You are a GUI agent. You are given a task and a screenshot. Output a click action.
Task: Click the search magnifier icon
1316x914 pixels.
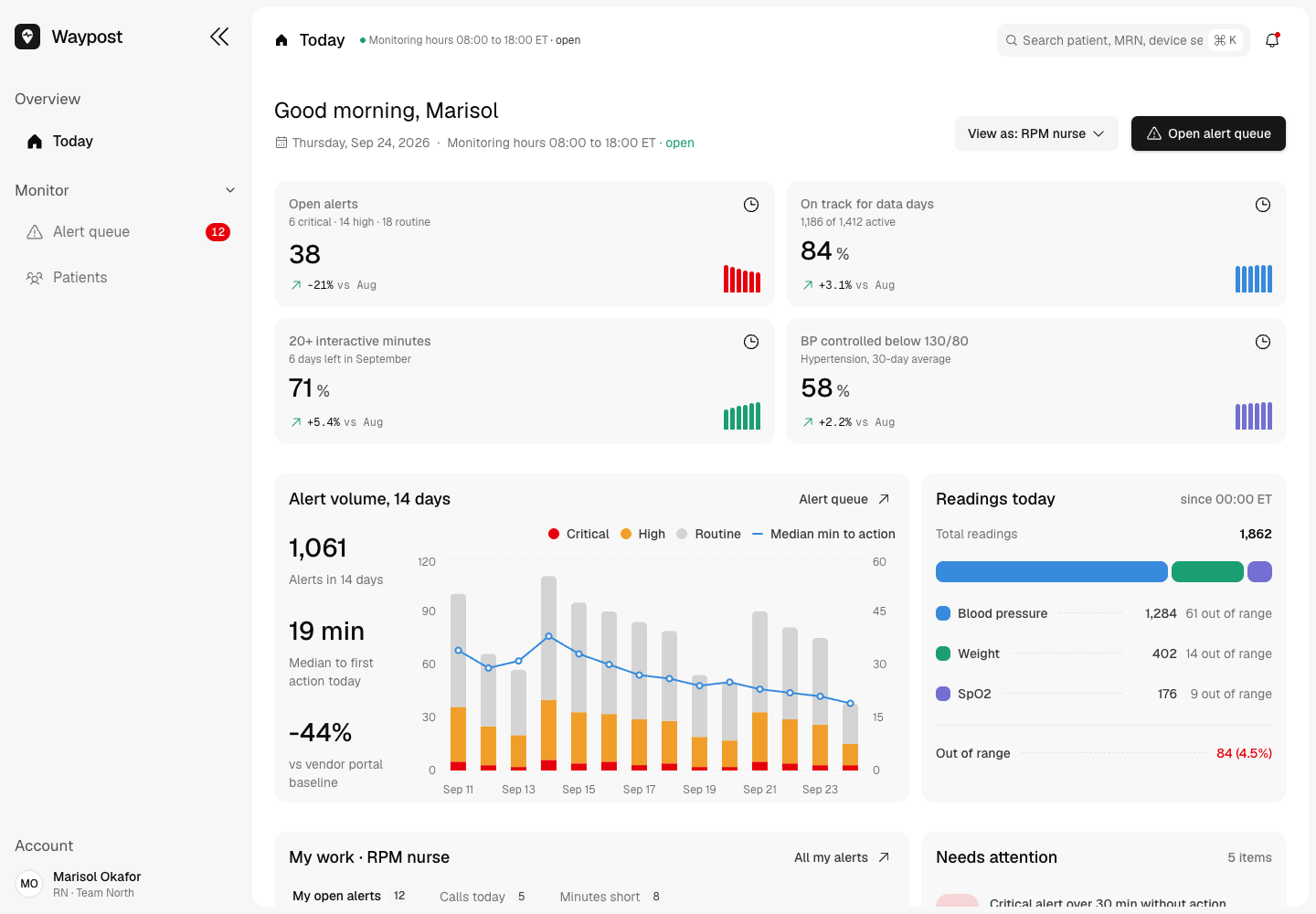tap(1012, 40)
